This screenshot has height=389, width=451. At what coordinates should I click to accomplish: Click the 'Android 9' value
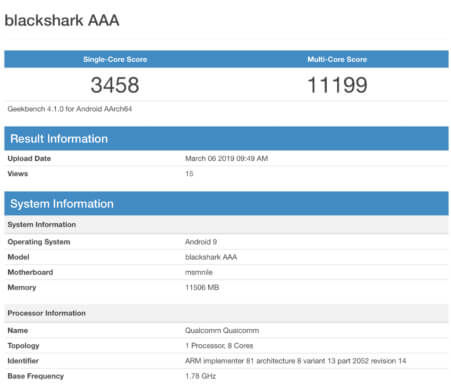tap(201, 242)
